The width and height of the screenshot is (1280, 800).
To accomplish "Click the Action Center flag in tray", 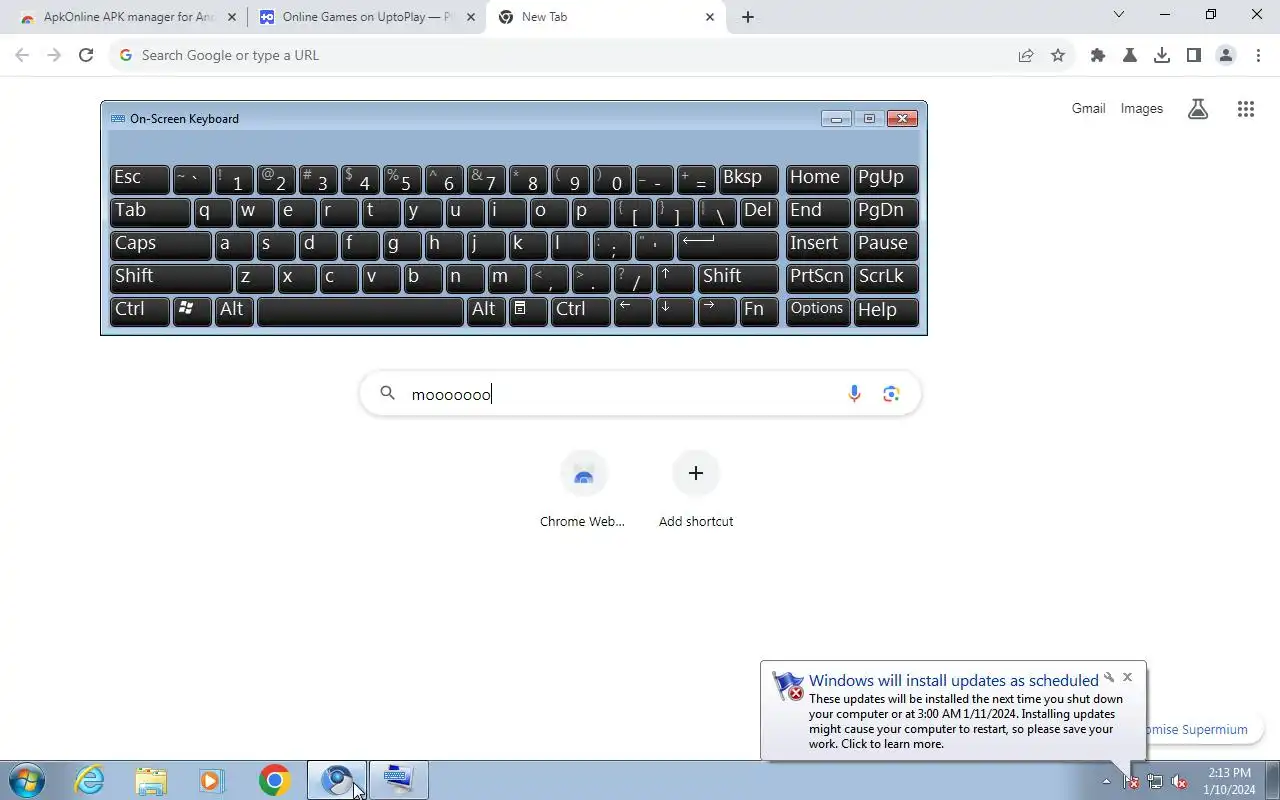I will (1131, 782).
